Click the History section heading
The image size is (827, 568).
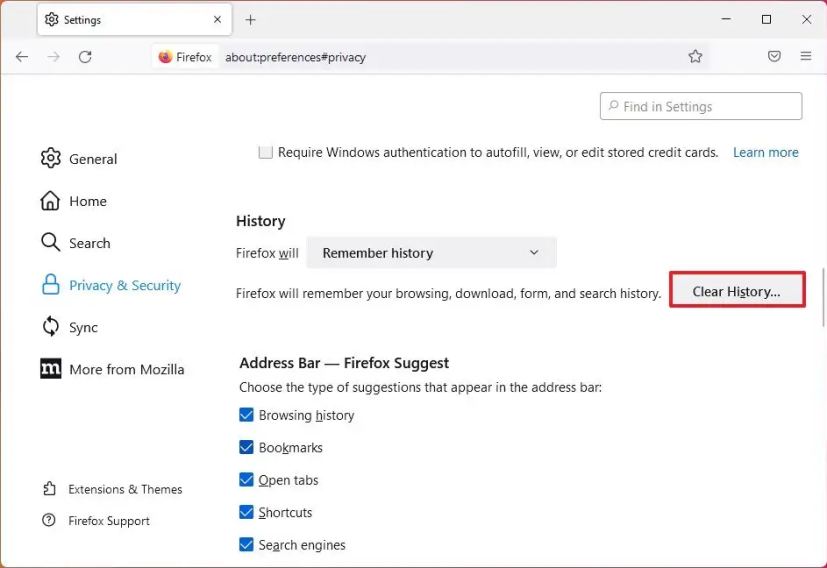click(261, 221)
